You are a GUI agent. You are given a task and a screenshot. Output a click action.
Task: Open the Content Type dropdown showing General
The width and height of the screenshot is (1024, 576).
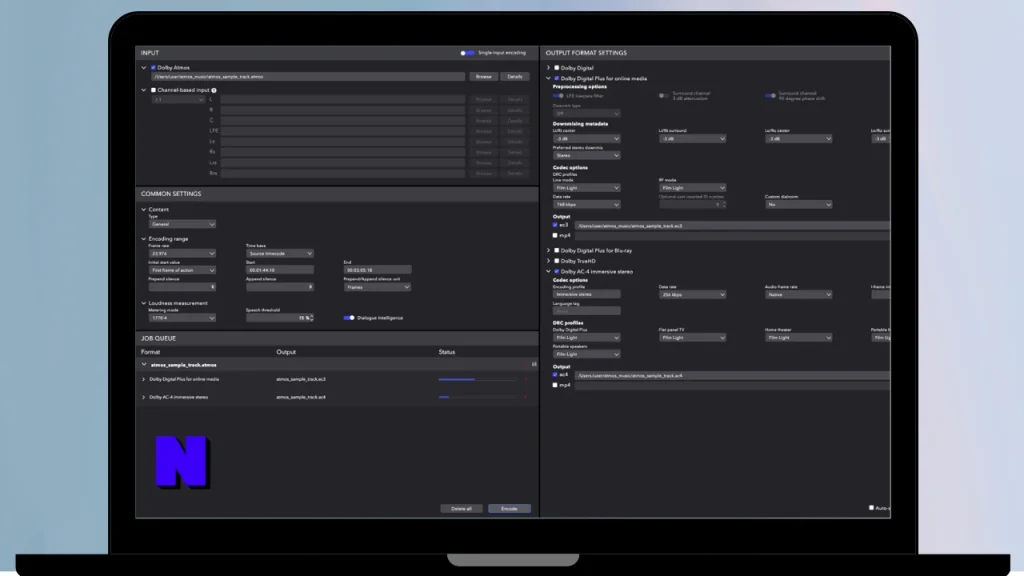point(182,224)
